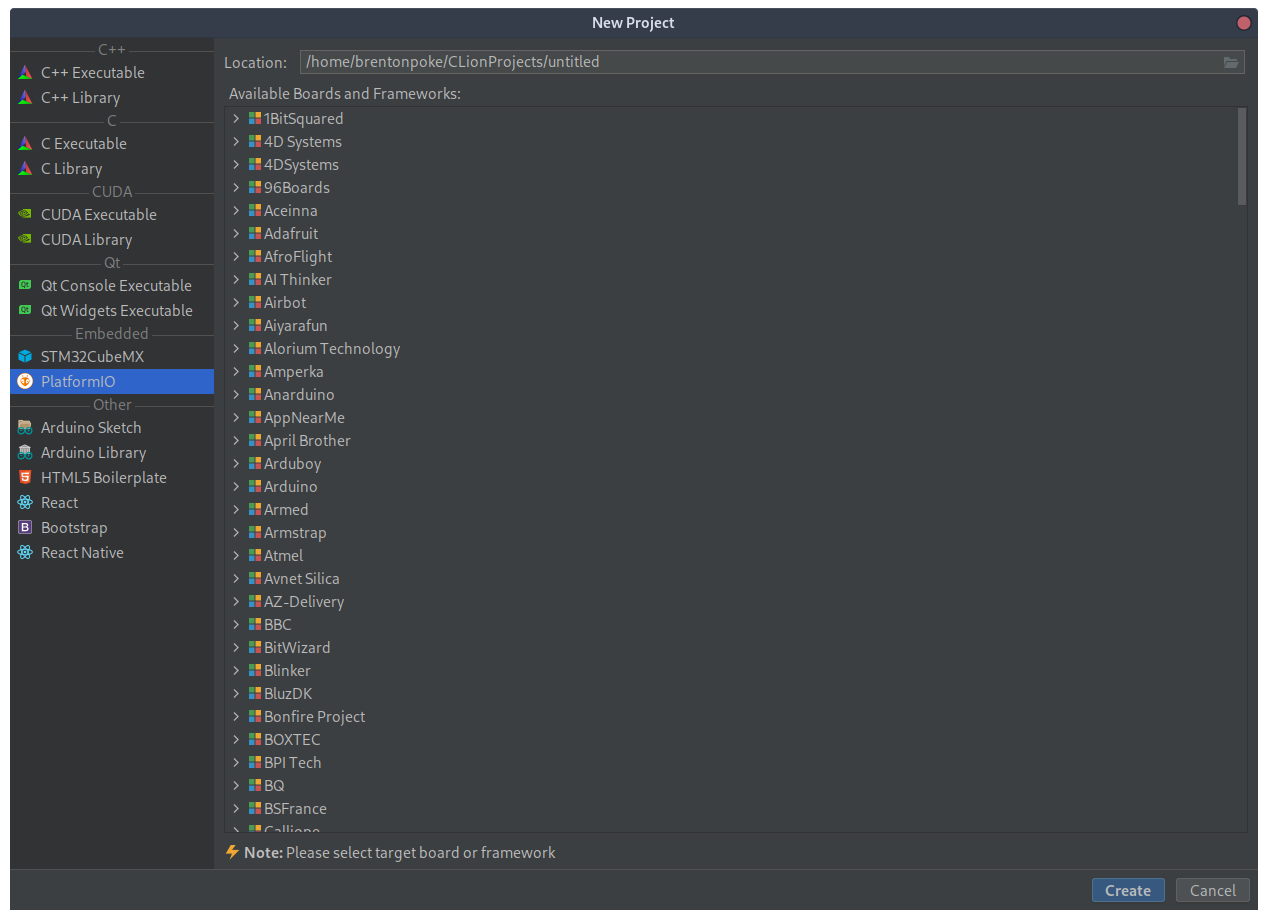Viewport: 1268px width, 920px height.
Task: Click the board icon next to Atmel
Action: pos(255,556)
